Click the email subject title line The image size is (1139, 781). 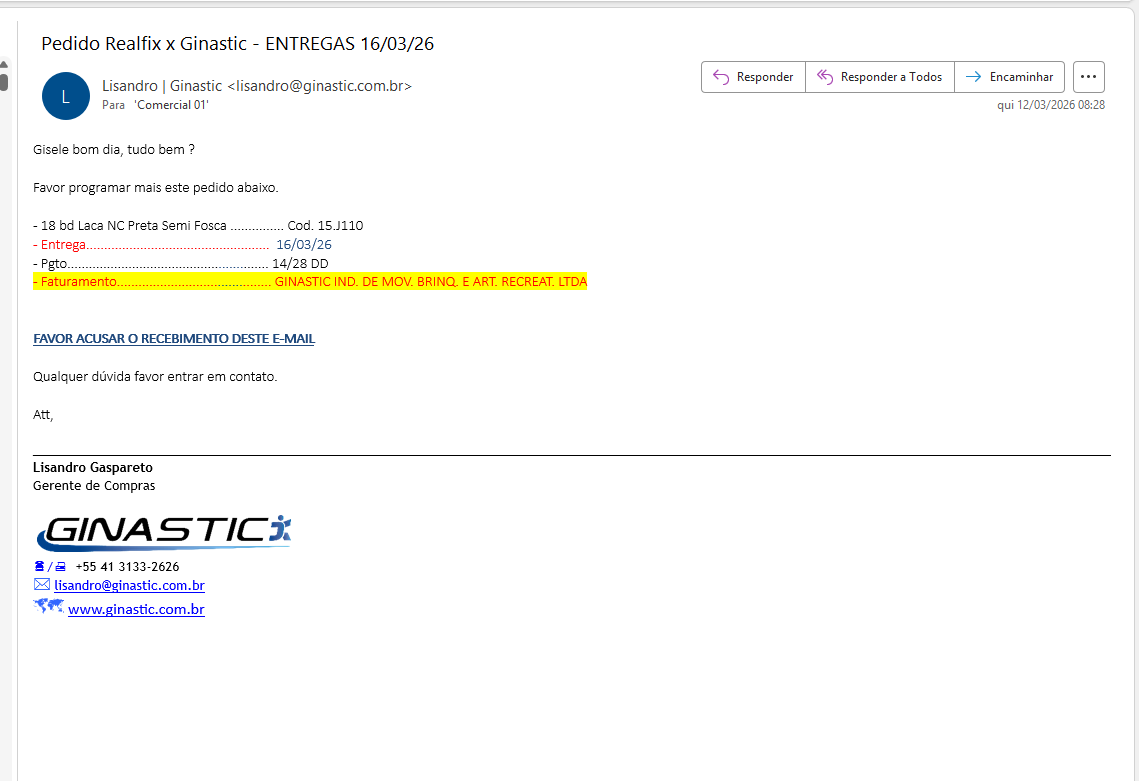237,44
